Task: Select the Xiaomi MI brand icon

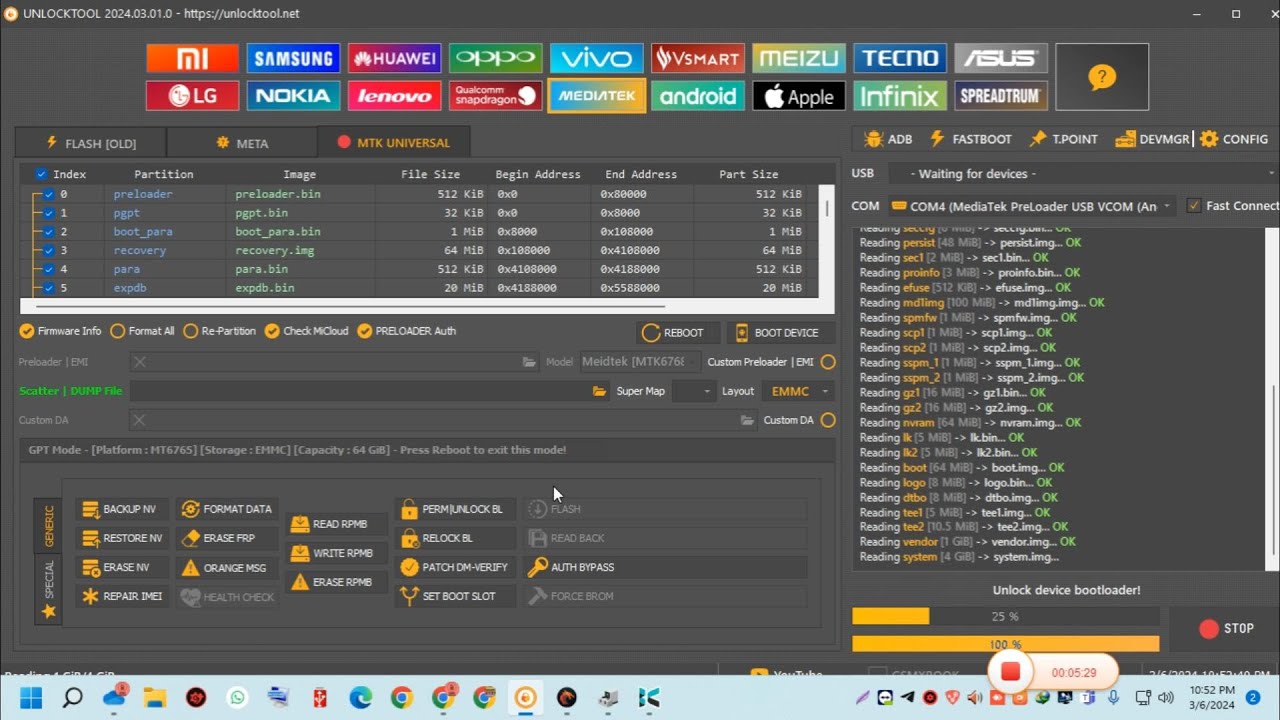Action: [x=192, y=58]
